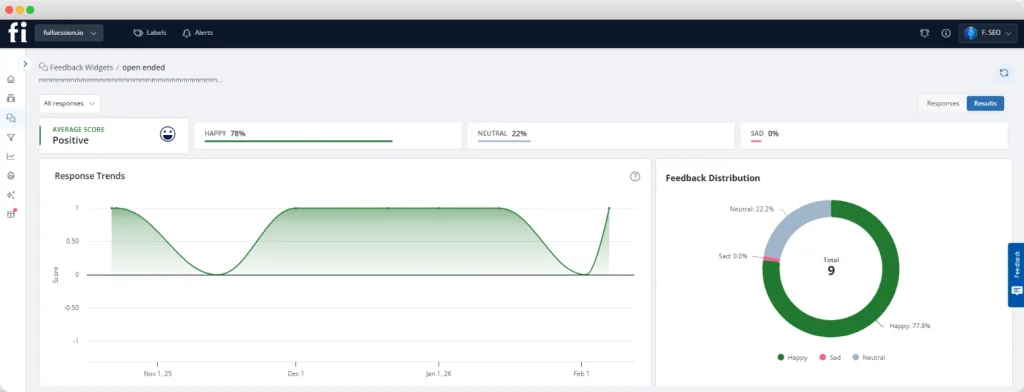Click the 'Neutral: 22.2%' chart label

[752, 209]
